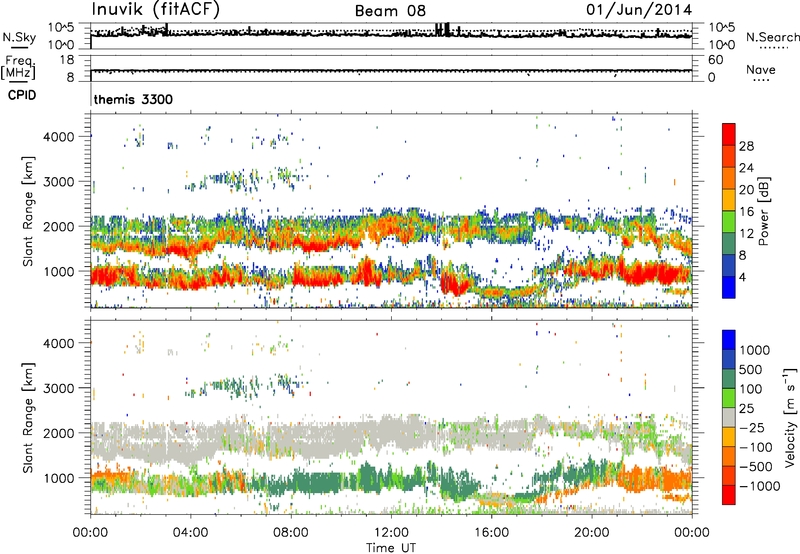The width and height of the screenshot is (800, 554).
Task: Click the 'Freq. [MHz]' axis label
Action: point(18,68)
